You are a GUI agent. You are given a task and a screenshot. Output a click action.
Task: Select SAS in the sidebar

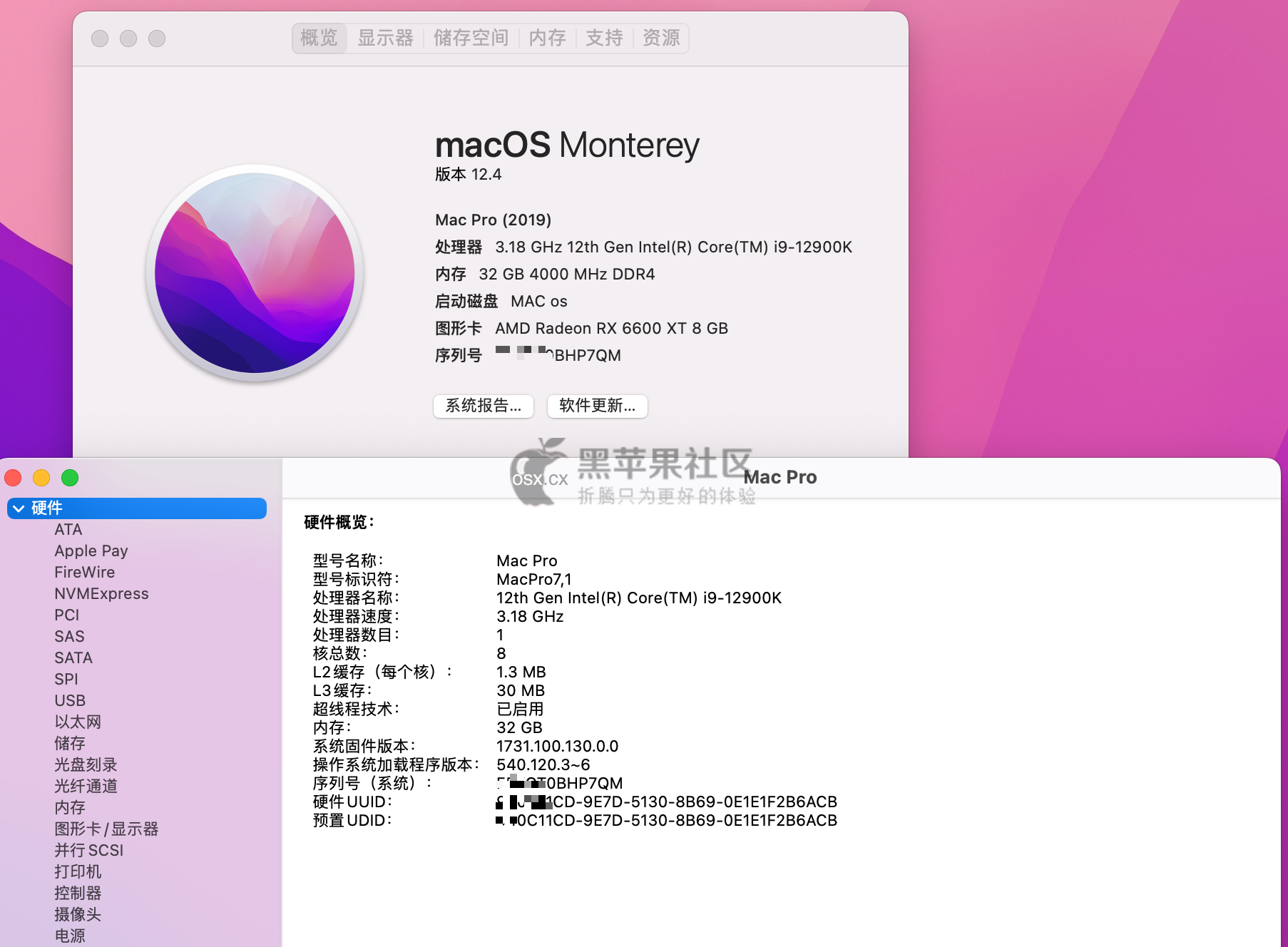(70, 637)
